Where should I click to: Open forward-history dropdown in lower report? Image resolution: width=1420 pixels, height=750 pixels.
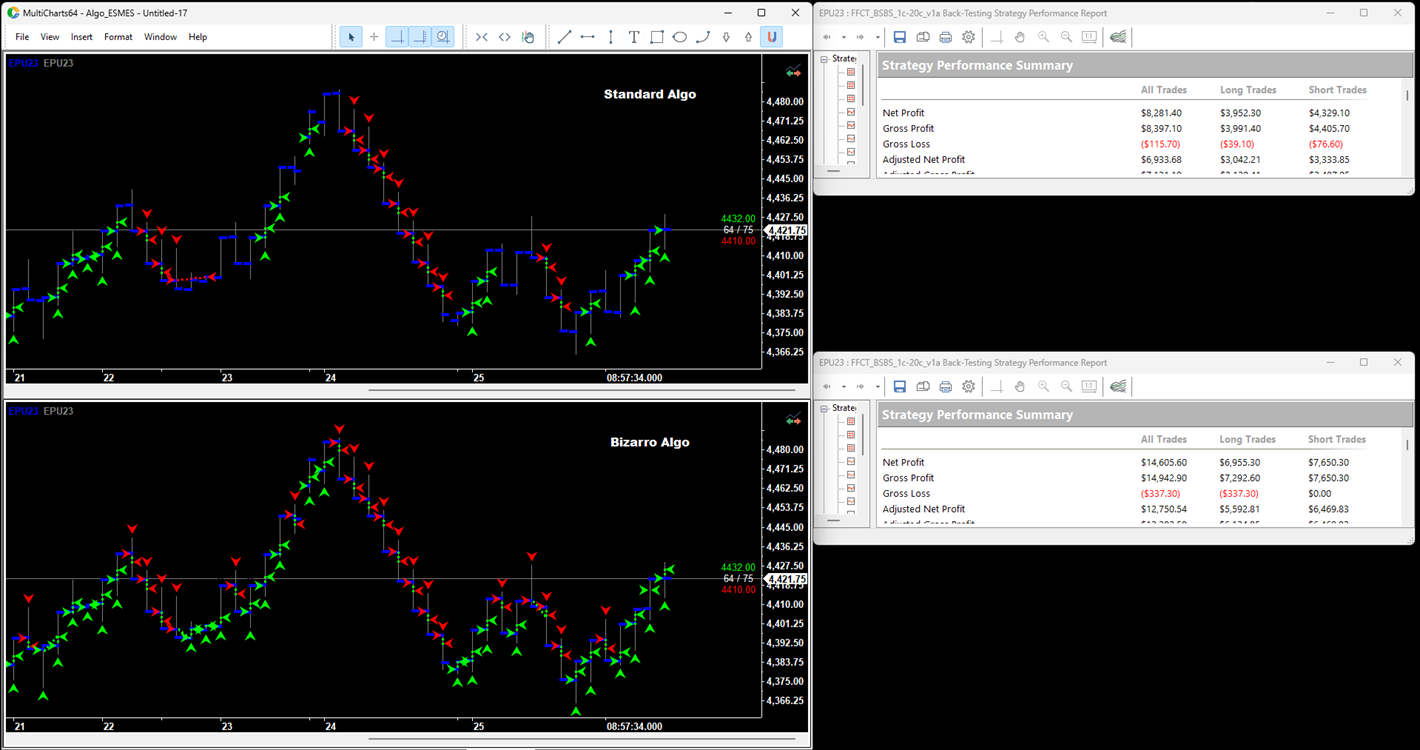click(877, 386)
